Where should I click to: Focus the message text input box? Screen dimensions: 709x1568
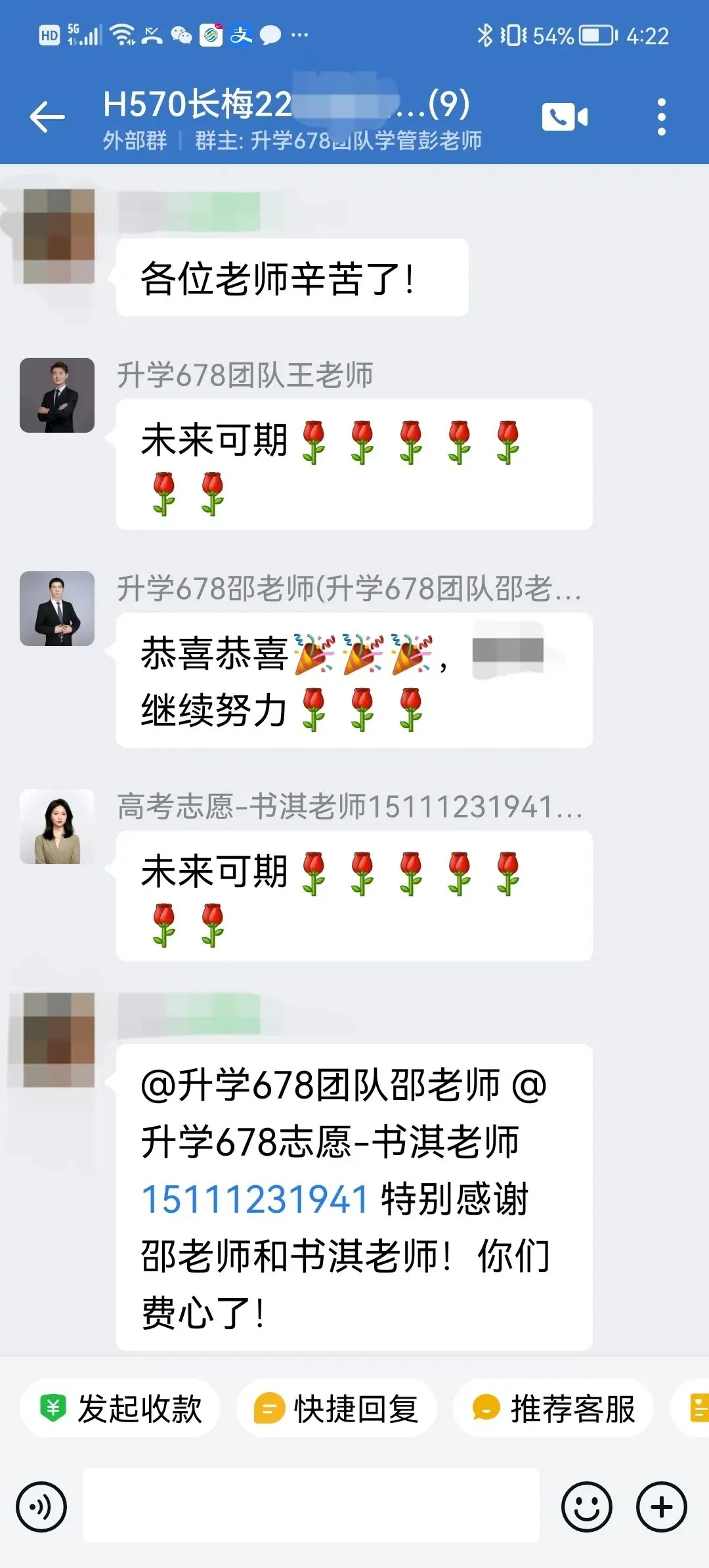pyautogui.click(x=311, y=1506)
